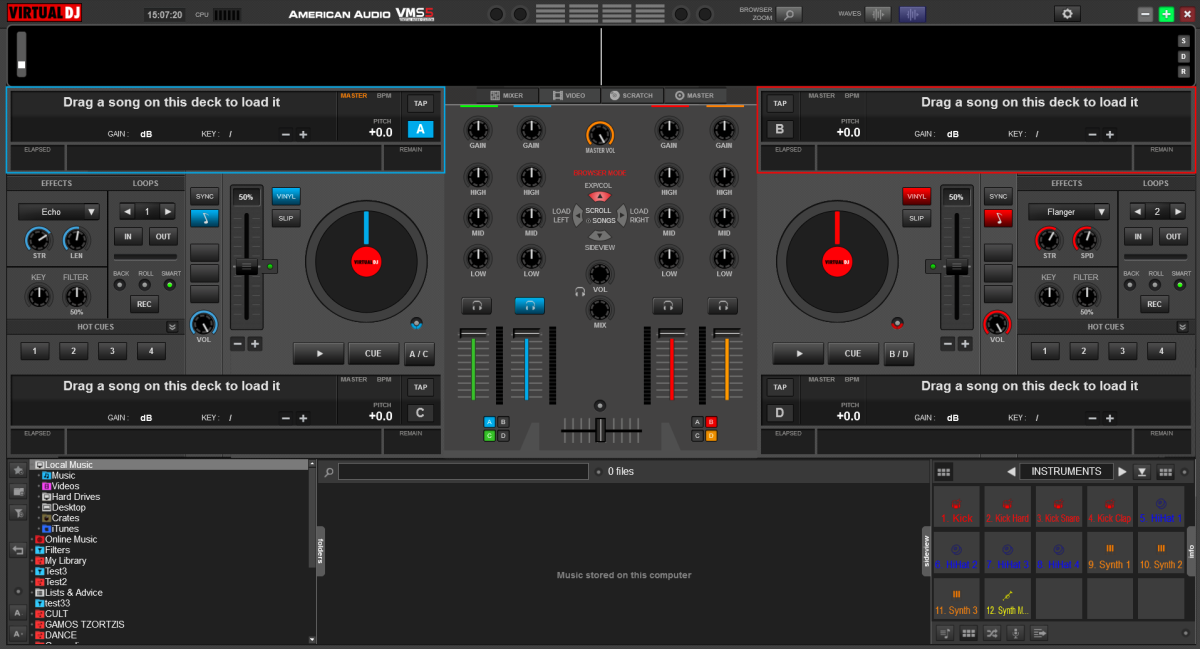Viewport: 1200px width, 649px height.
Task: Expand the Online Music tree folder
Action: [32, 540]
